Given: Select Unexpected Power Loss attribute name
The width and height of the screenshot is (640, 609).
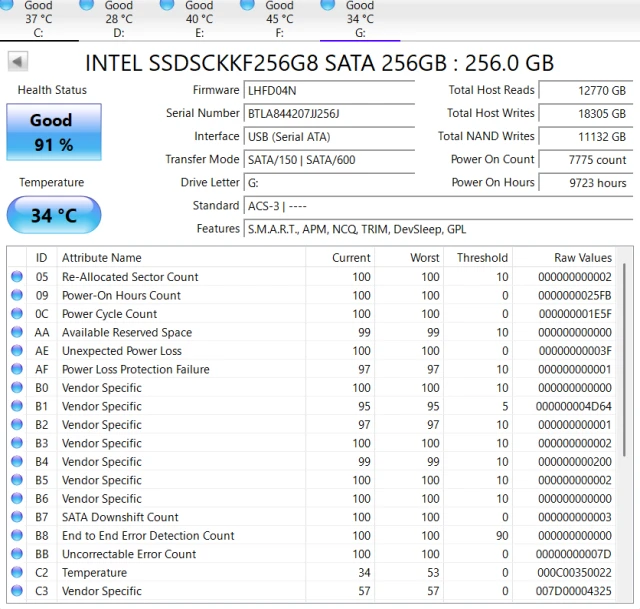Looking at the screenshot, I should coord(122,351).
